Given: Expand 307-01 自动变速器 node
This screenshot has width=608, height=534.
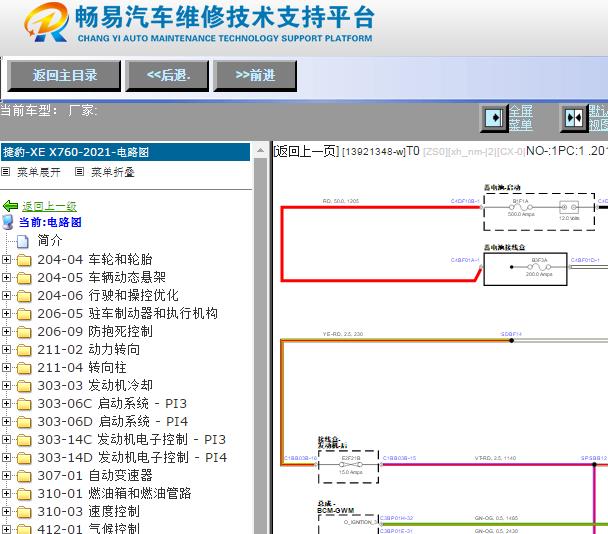Looking at the screenshot, I should [6, 475].
